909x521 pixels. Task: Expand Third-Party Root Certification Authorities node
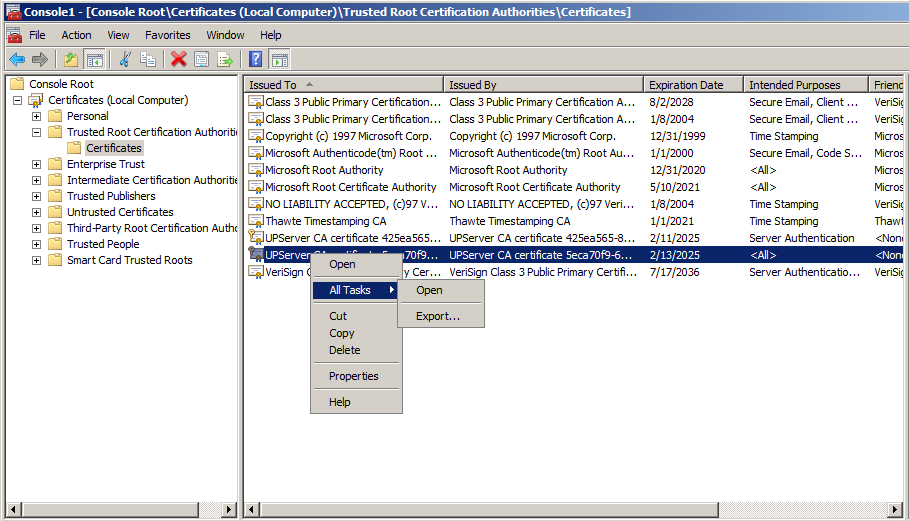tap(37, 228)
